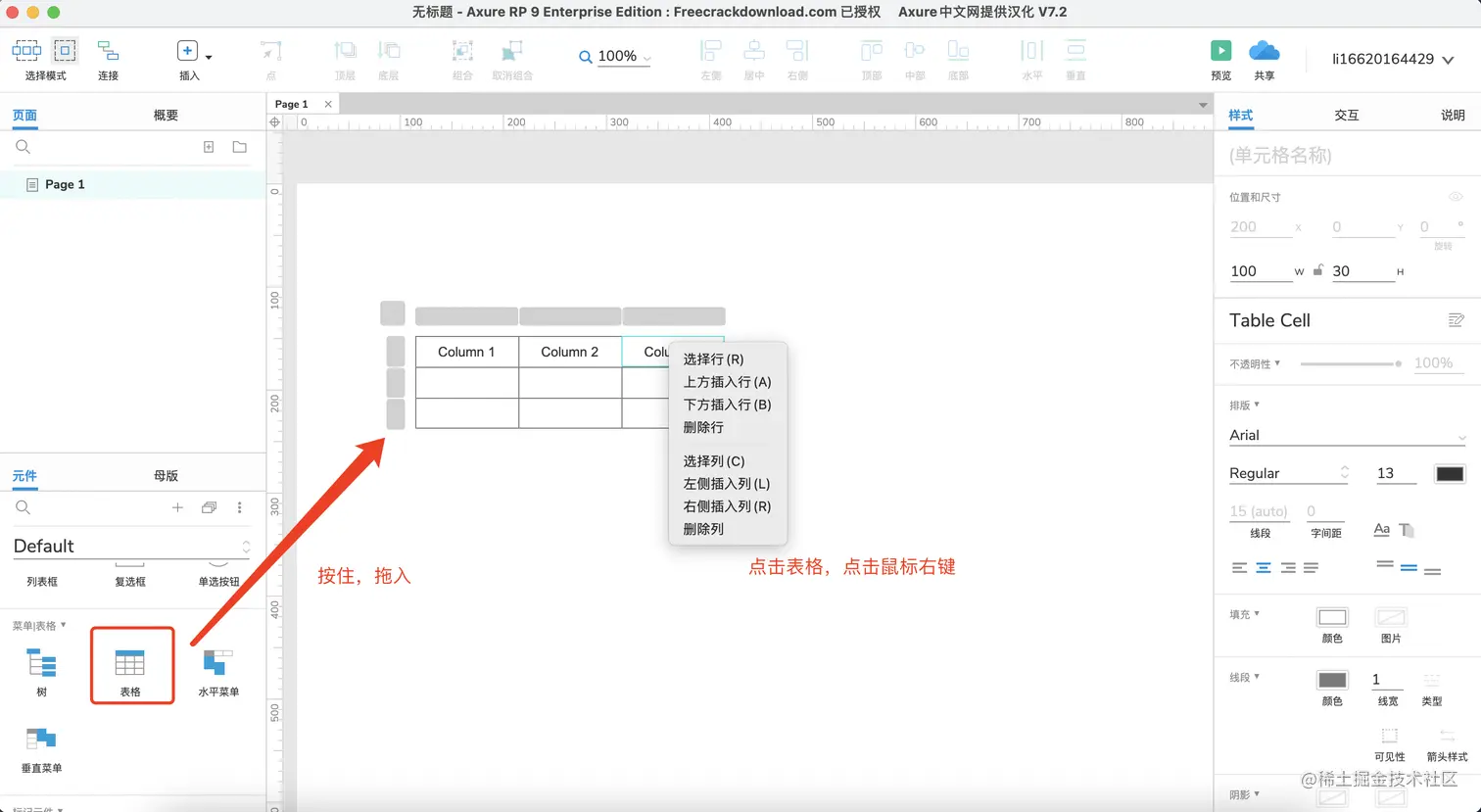Adjust the 不透明性 opacity slider

pos(1351,363)
